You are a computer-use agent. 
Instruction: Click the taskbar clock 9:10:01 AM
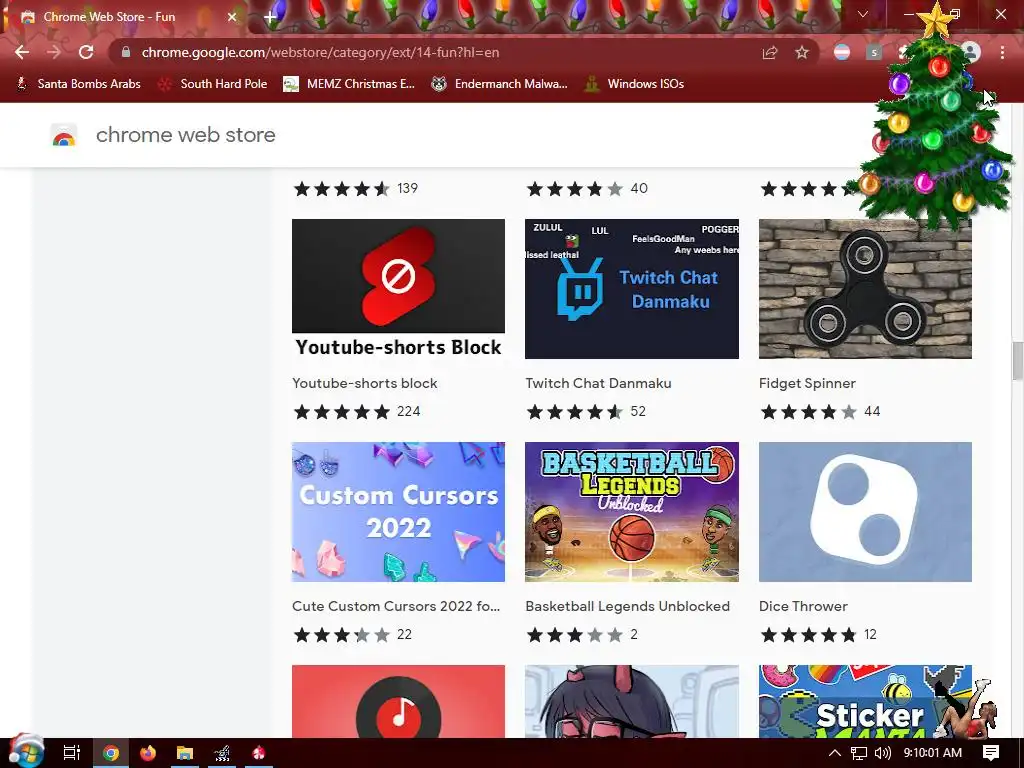[x=933, y=753]
